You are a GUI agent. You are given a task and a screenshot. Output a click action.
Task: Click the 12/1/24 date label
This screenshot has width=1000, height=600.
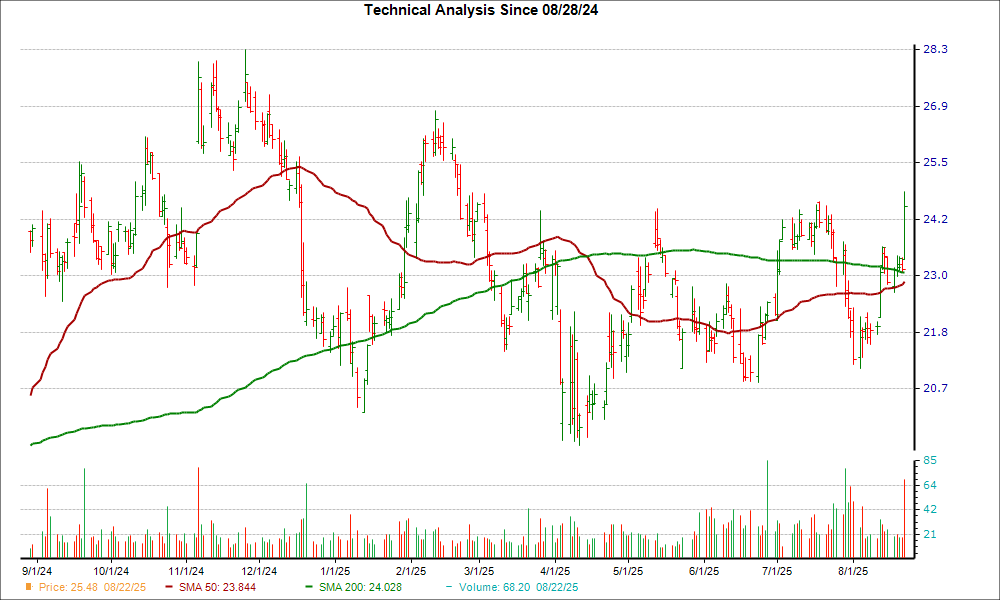259,571
